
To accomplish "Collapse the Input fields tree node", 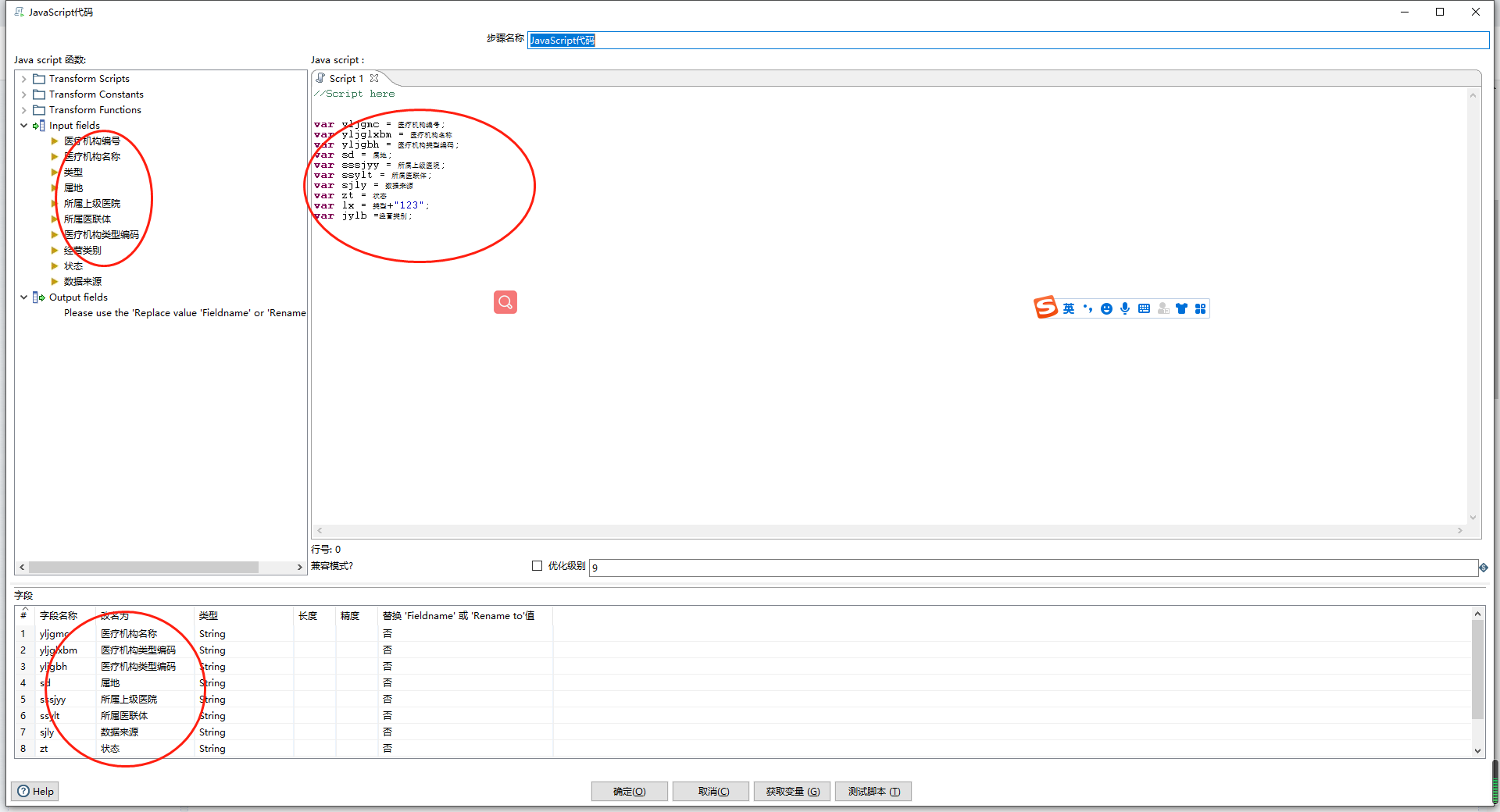I will coord(24,126).
